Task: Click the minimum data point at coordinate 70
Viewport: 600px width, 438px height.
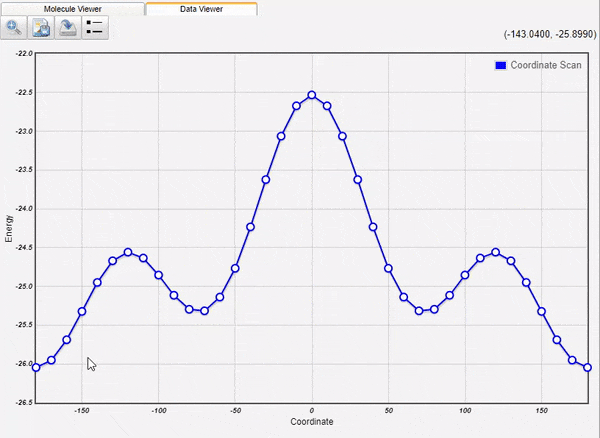Action: pos(419,311)
